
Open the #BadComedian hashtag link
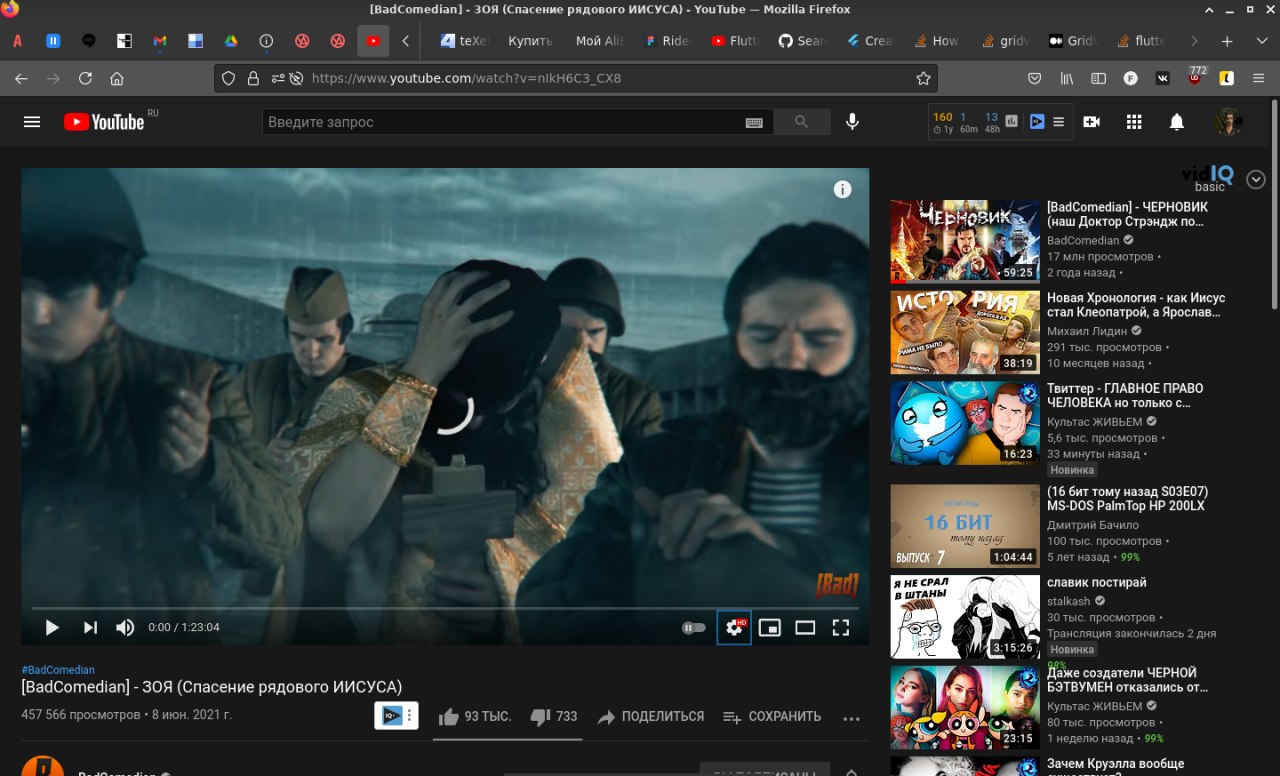tap(58, 670)
